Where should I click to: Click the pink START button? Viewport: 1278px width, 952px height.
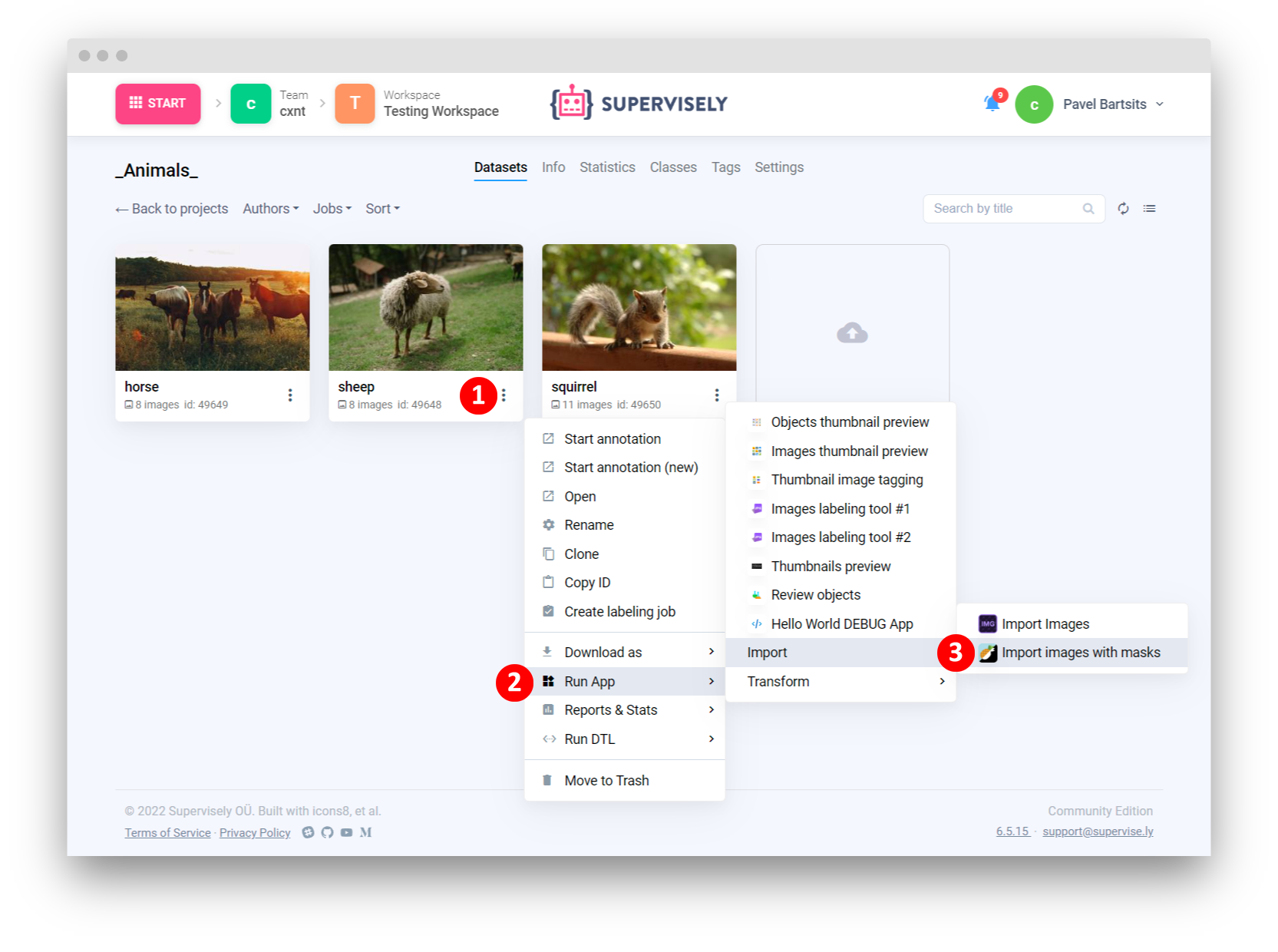157,103
